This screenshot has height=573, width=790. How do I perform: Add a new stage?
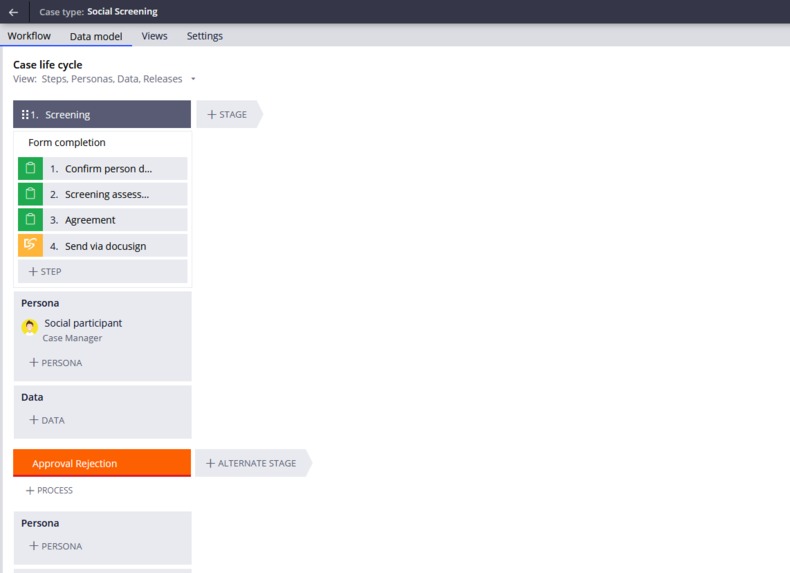coord(227,114)
